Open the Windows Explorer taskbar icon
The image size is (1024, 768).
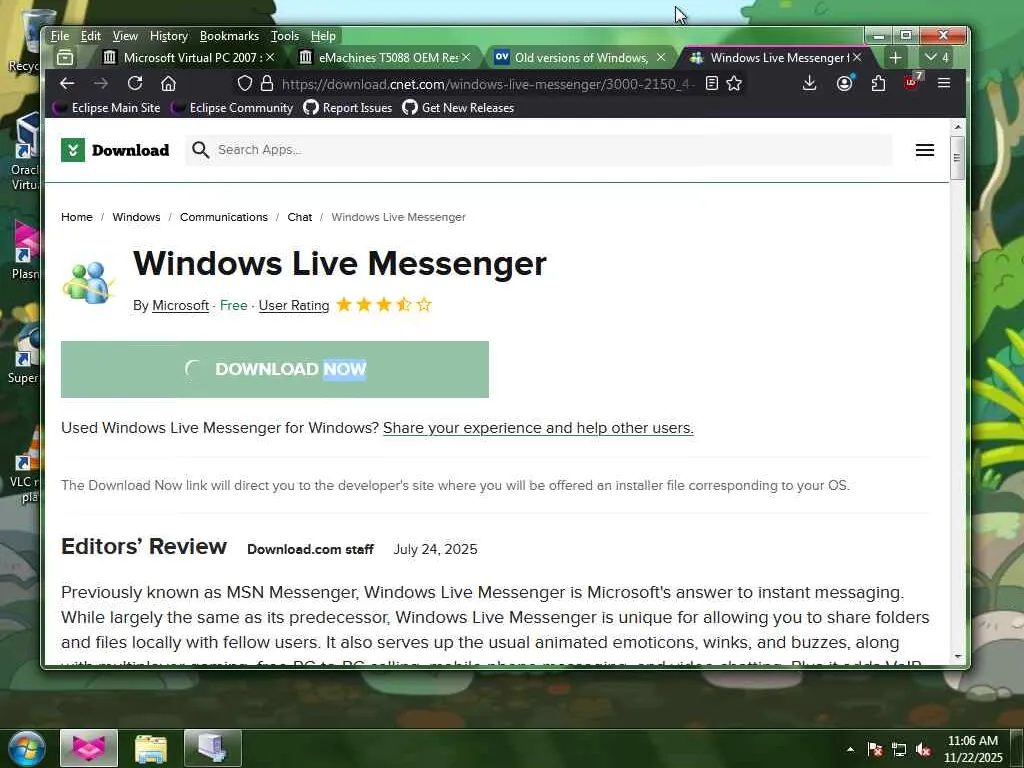tap(151, 748)
